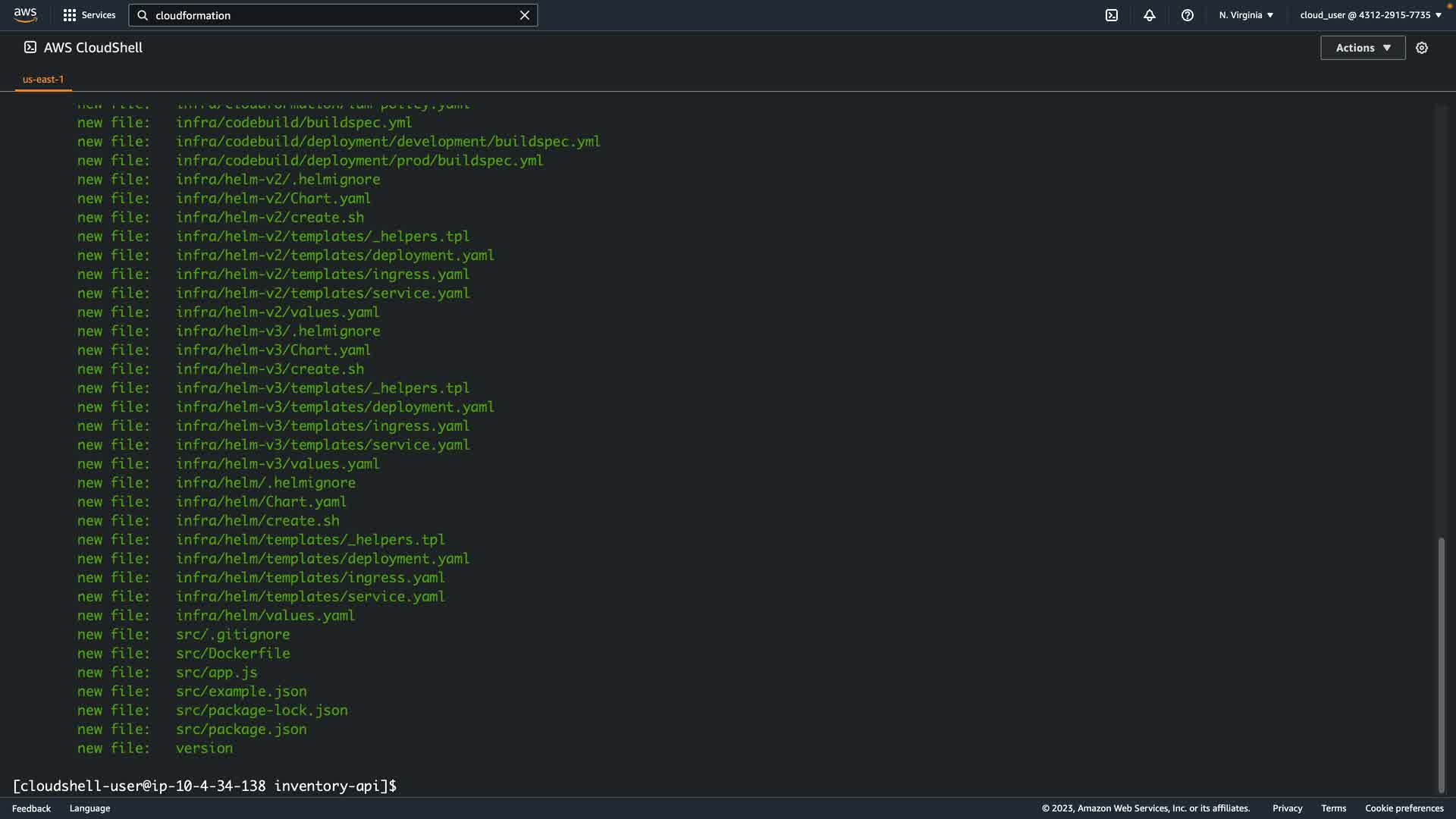Click the terminal vertical scrollbar thumb
1456x819 pixels.
pos(1441,664)
